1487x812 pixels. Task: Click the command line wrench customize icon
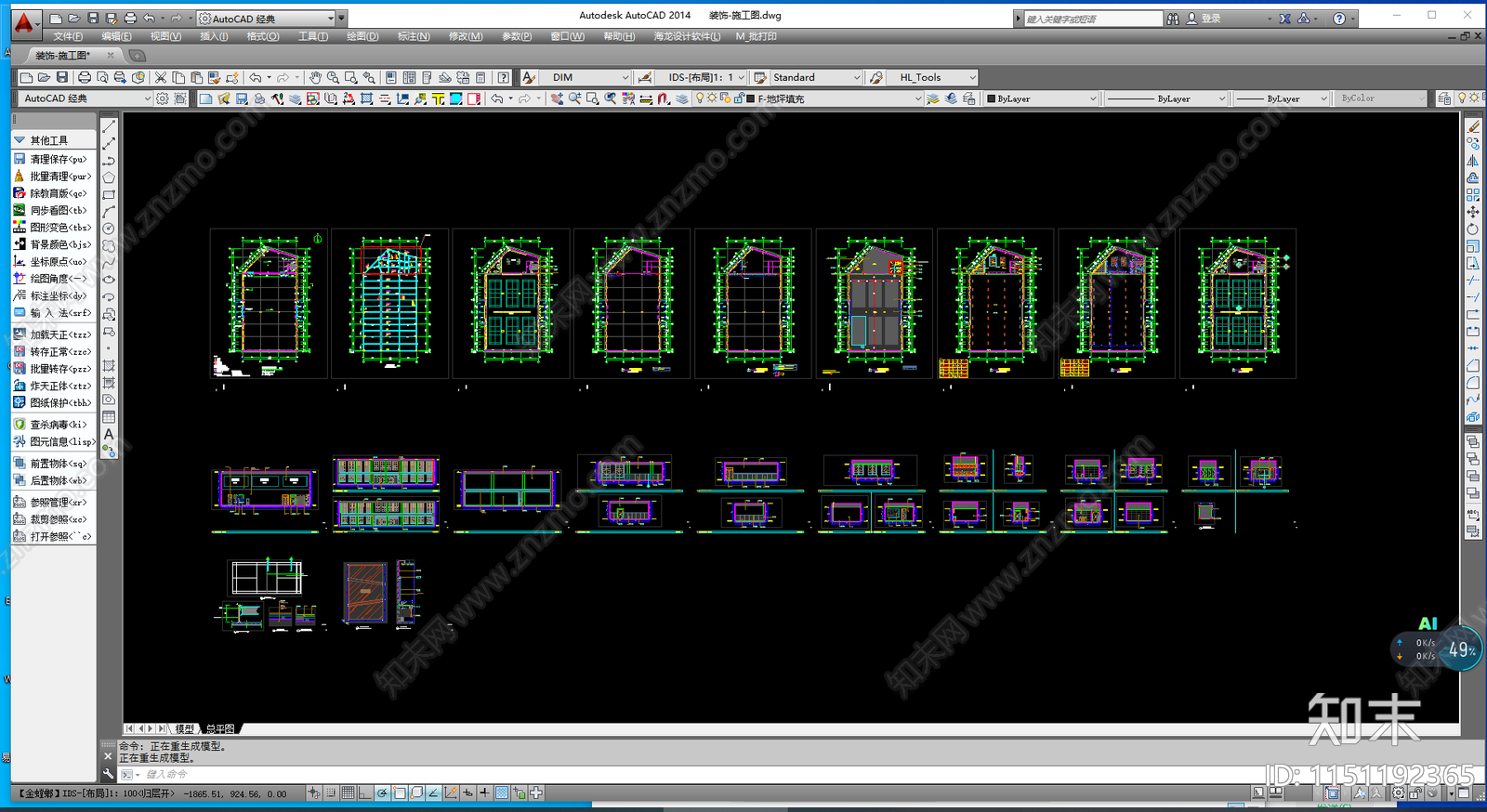tap(109, 774)
